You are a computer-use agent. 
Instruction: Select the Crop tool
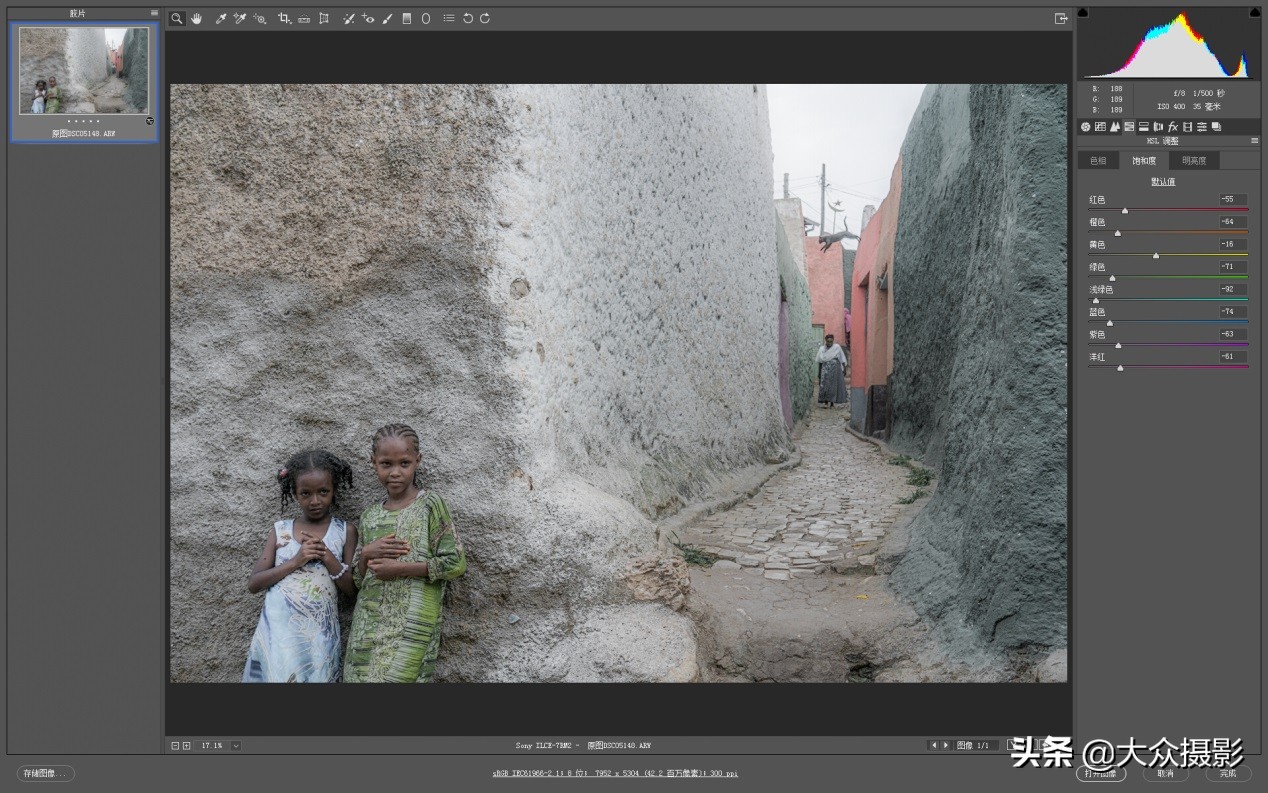click(x=284, y=18)
